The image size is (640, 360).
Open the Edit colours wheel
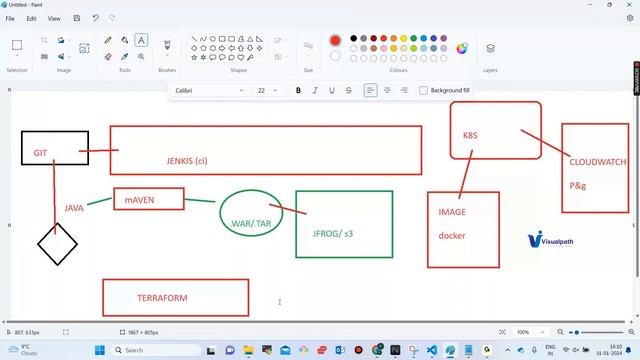tap(462, 48)
